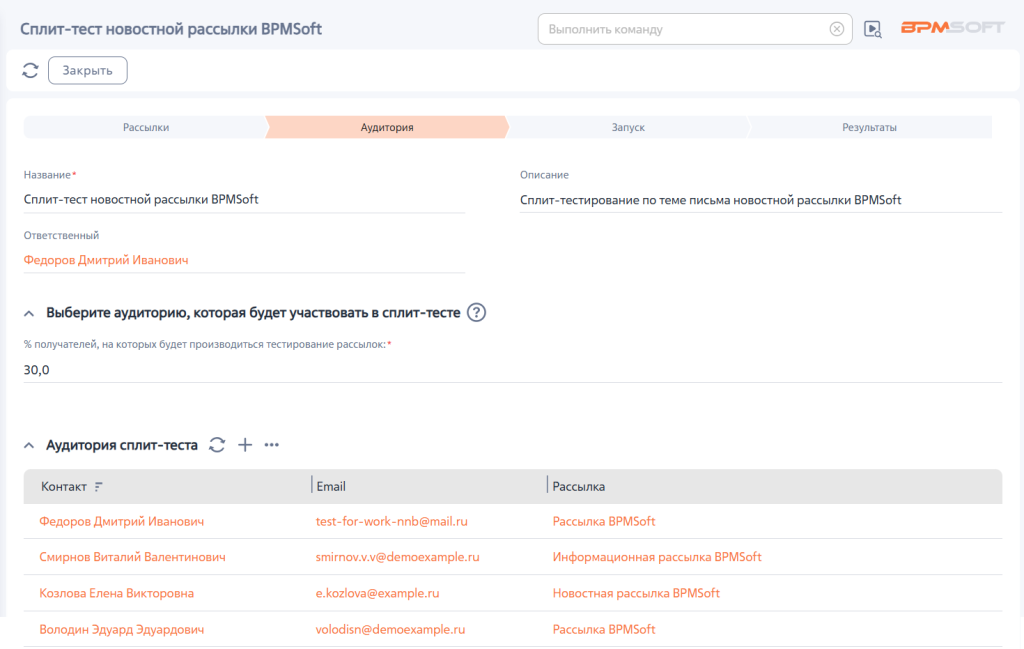Open the audience detail more-actions menu
The height and width of the screenshot is (649, 1024).
click(x=272, y=445)
